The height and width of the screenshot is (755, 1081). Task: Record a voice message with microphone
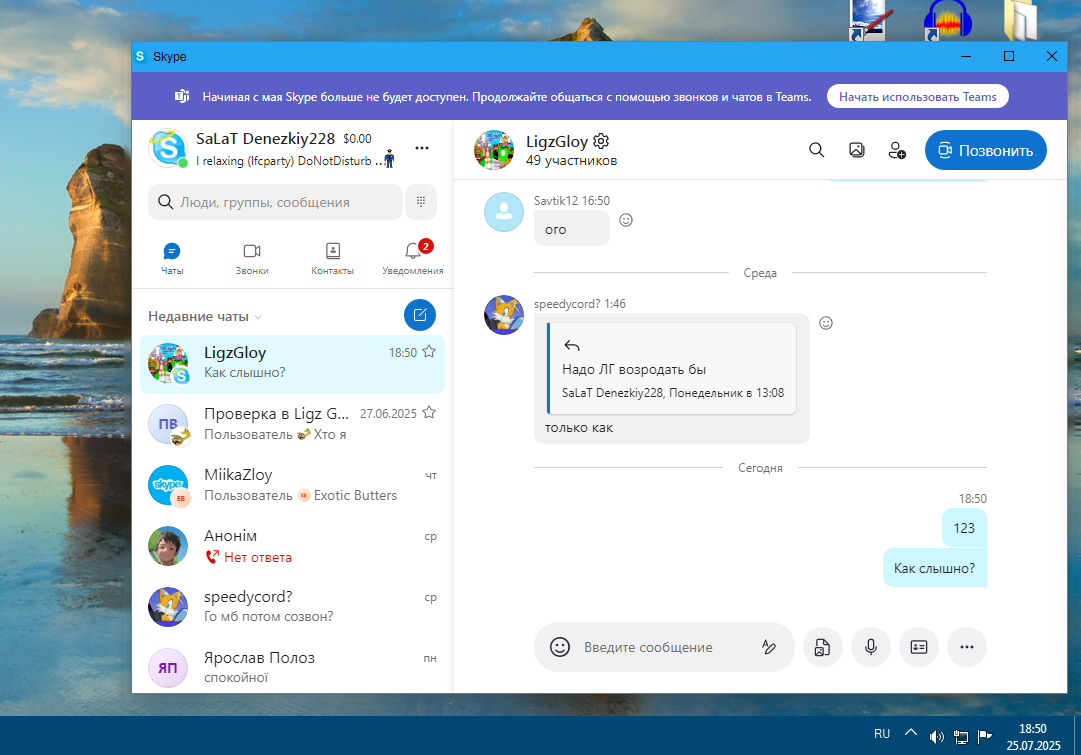point(871,647)
